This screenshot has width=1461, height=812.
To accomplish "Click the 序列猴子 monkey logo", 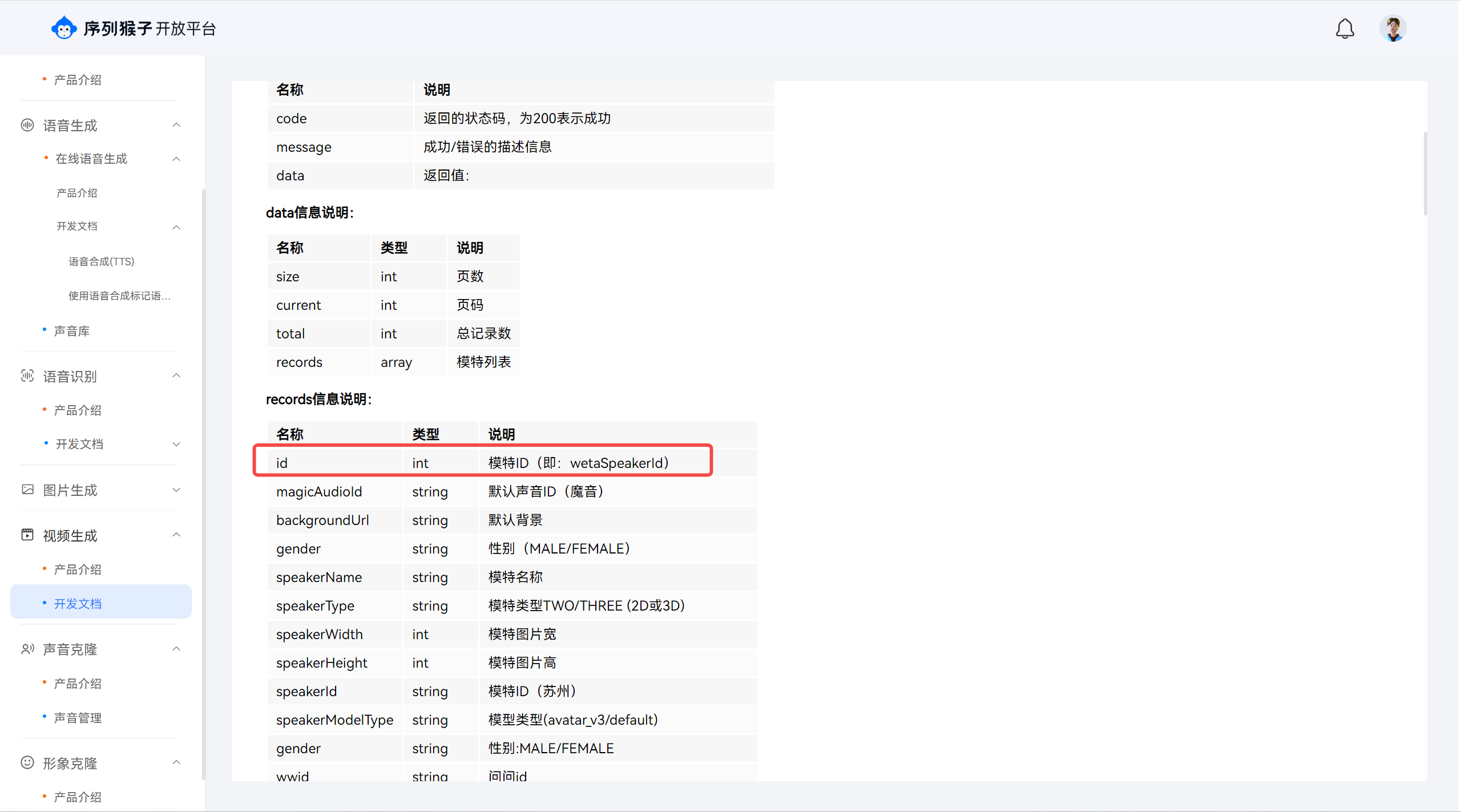I will pos(64,27).
